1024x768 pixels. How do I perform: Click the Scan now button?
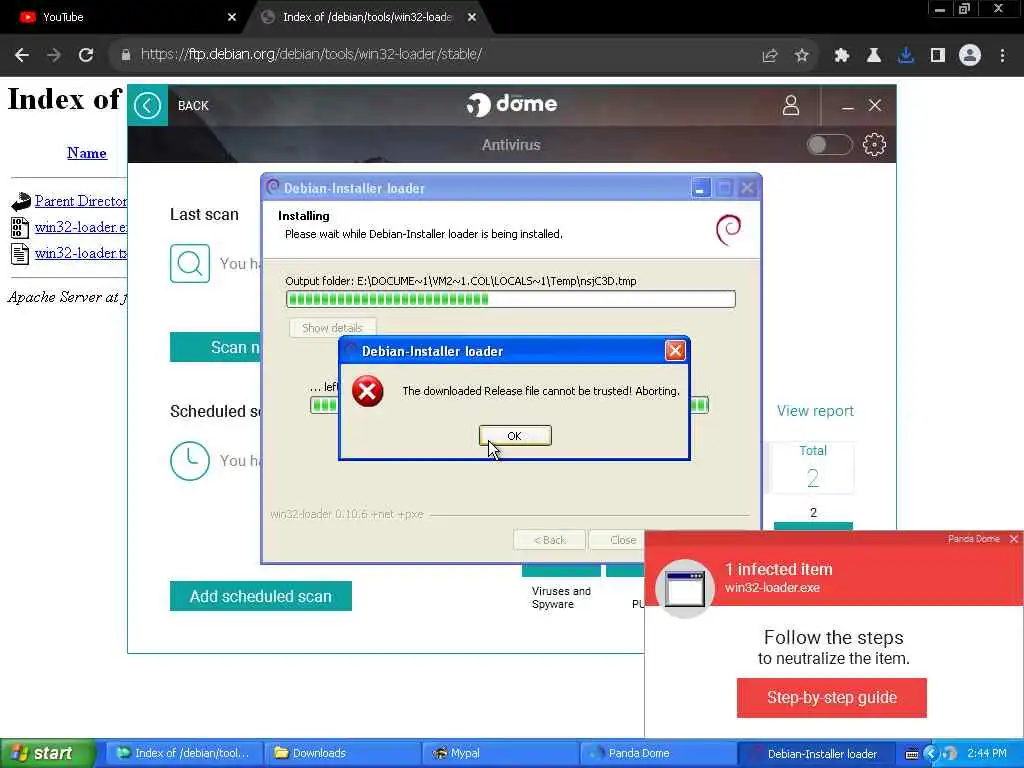pyautogui.click(x=216, y=347)
